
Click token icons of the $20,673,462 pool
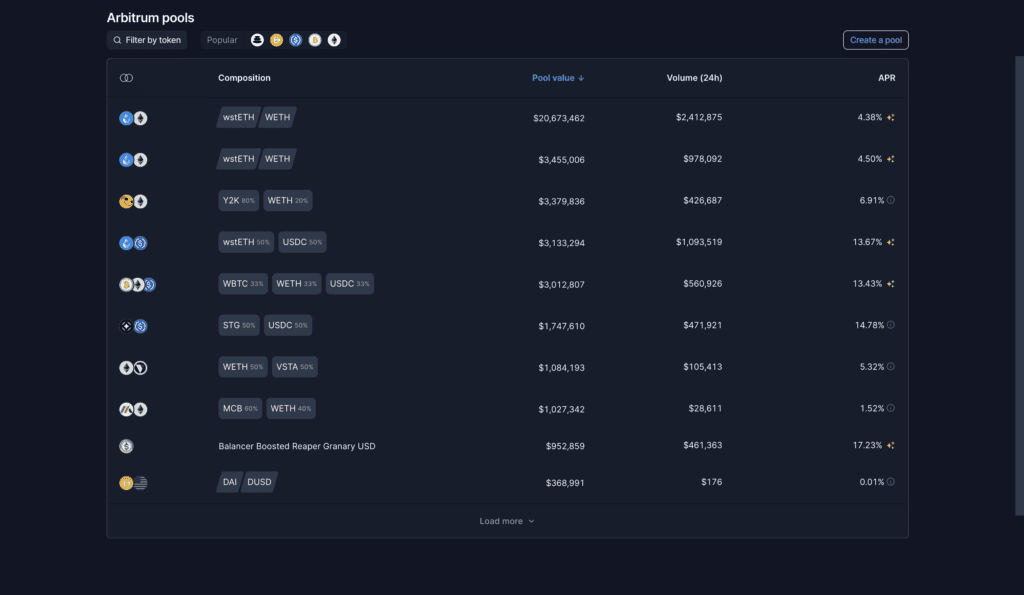[x=133, y=118]
